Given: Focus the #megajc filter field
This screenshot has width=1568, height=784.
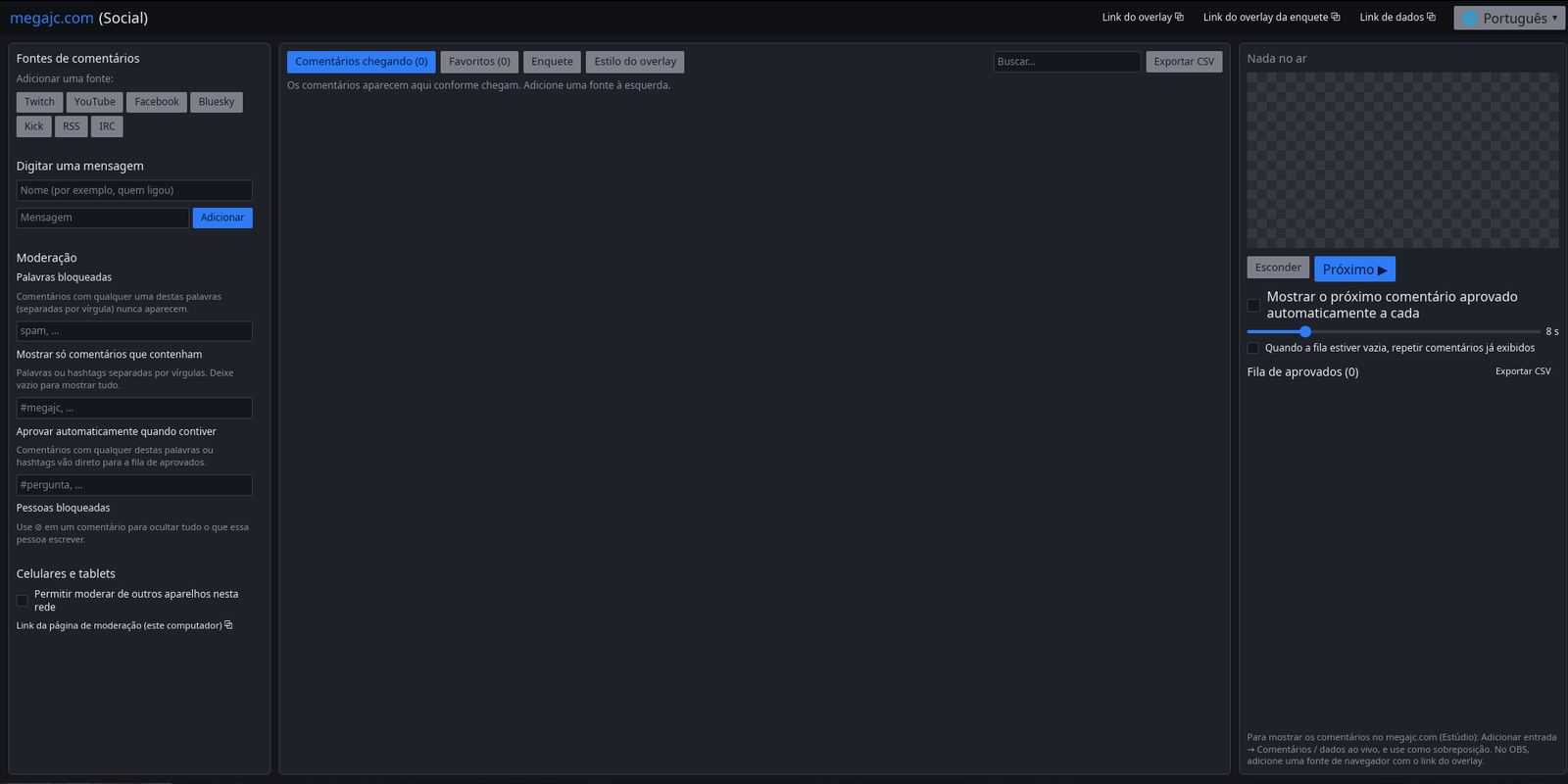Looking at the screenshot, I should point(134,408).
